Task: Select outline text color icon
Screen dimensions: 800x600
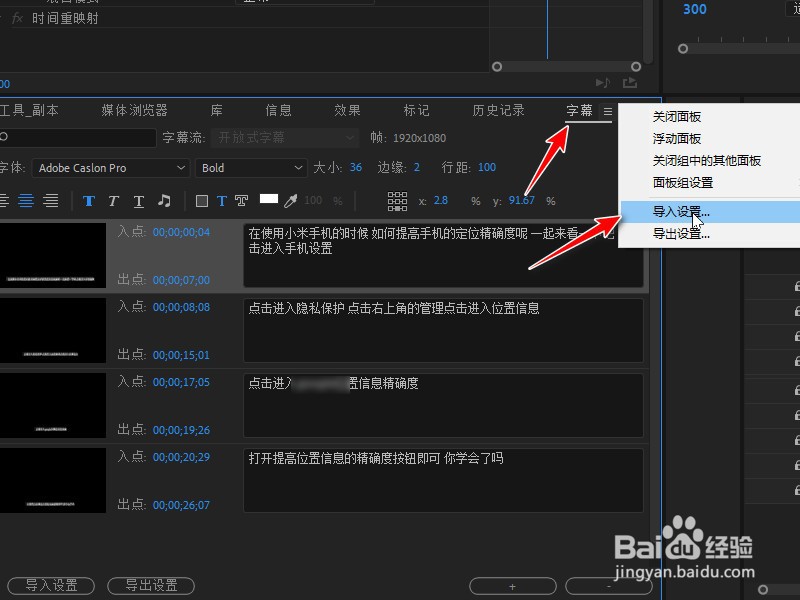Action: [x=241, y=201]
